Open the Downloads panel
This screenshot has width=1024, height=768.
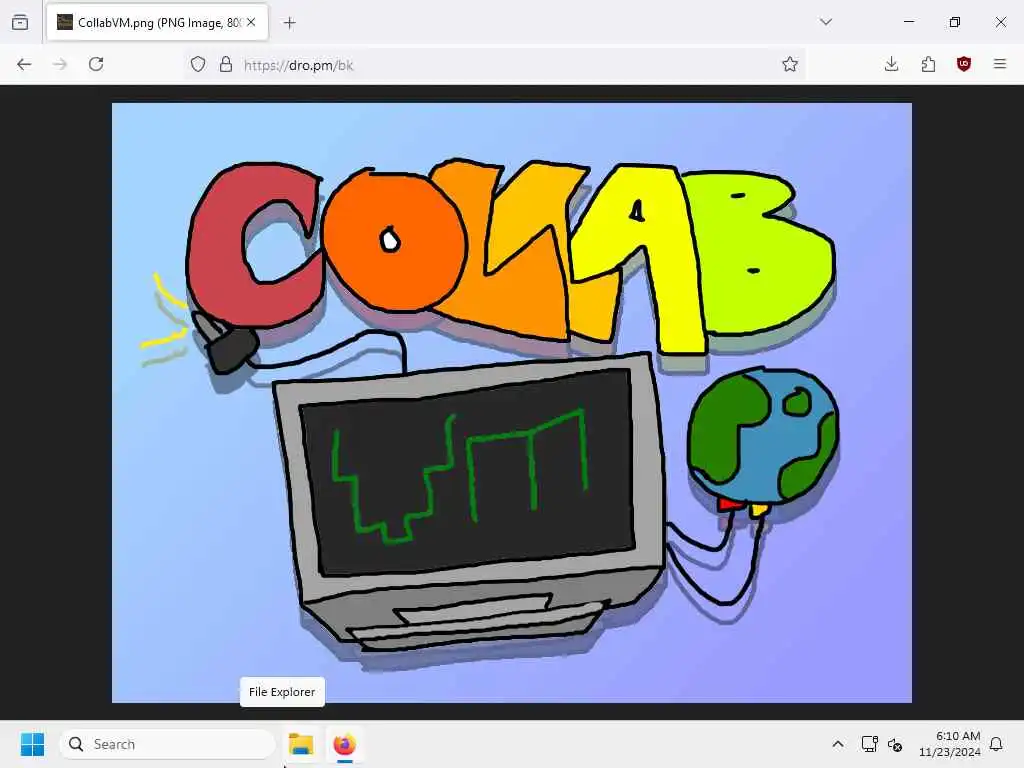[x=891, y=64]
